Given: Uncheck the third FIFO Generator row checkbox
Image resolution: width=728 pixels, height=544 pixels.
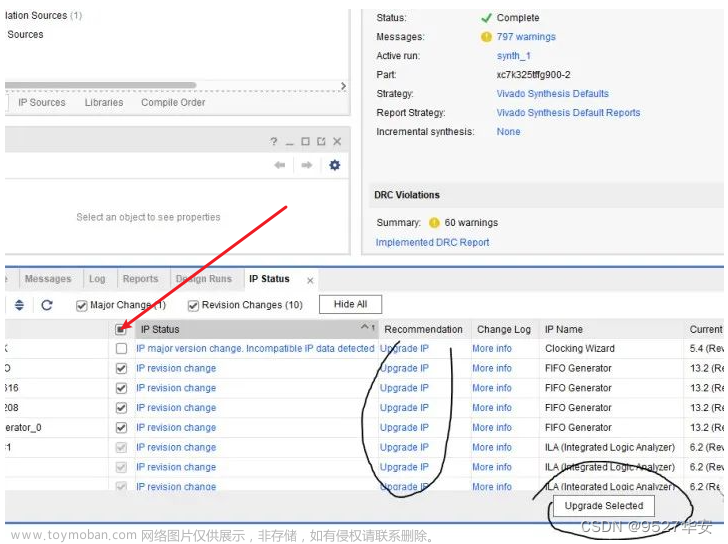Looking at the screenshot, I should coord(121,408).
